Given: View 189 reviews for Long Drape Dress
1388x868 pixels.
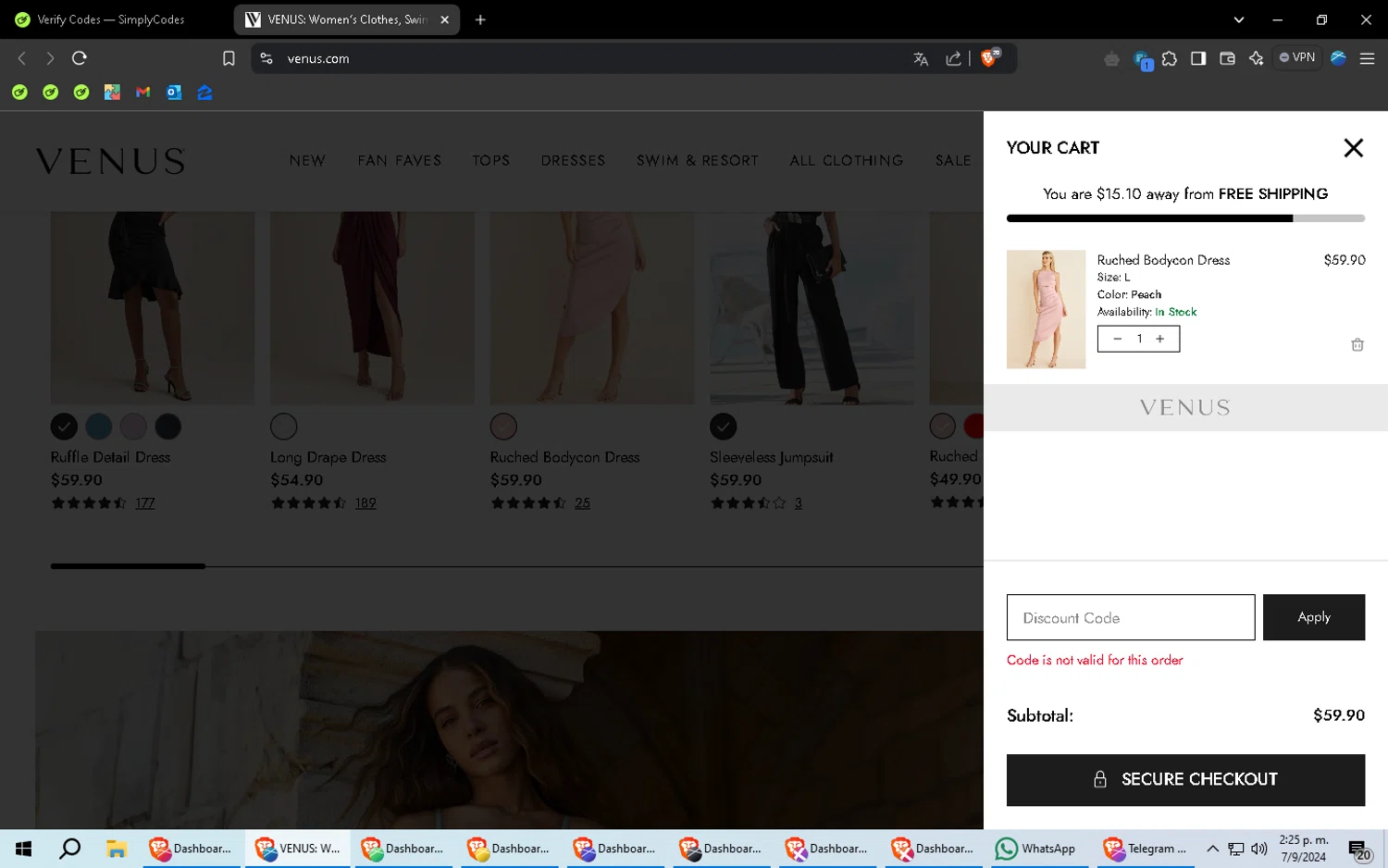Looking at the screenshot, I should [366, 503].
